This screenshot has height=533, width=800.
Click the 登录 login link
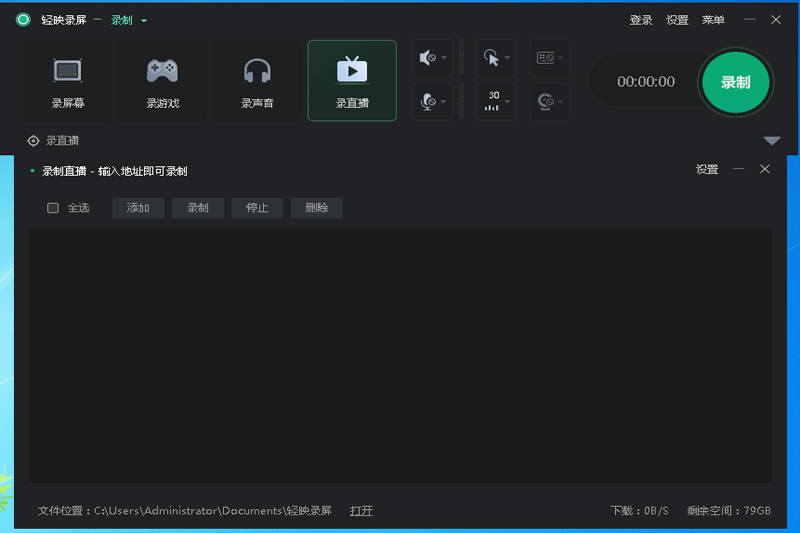641,20
